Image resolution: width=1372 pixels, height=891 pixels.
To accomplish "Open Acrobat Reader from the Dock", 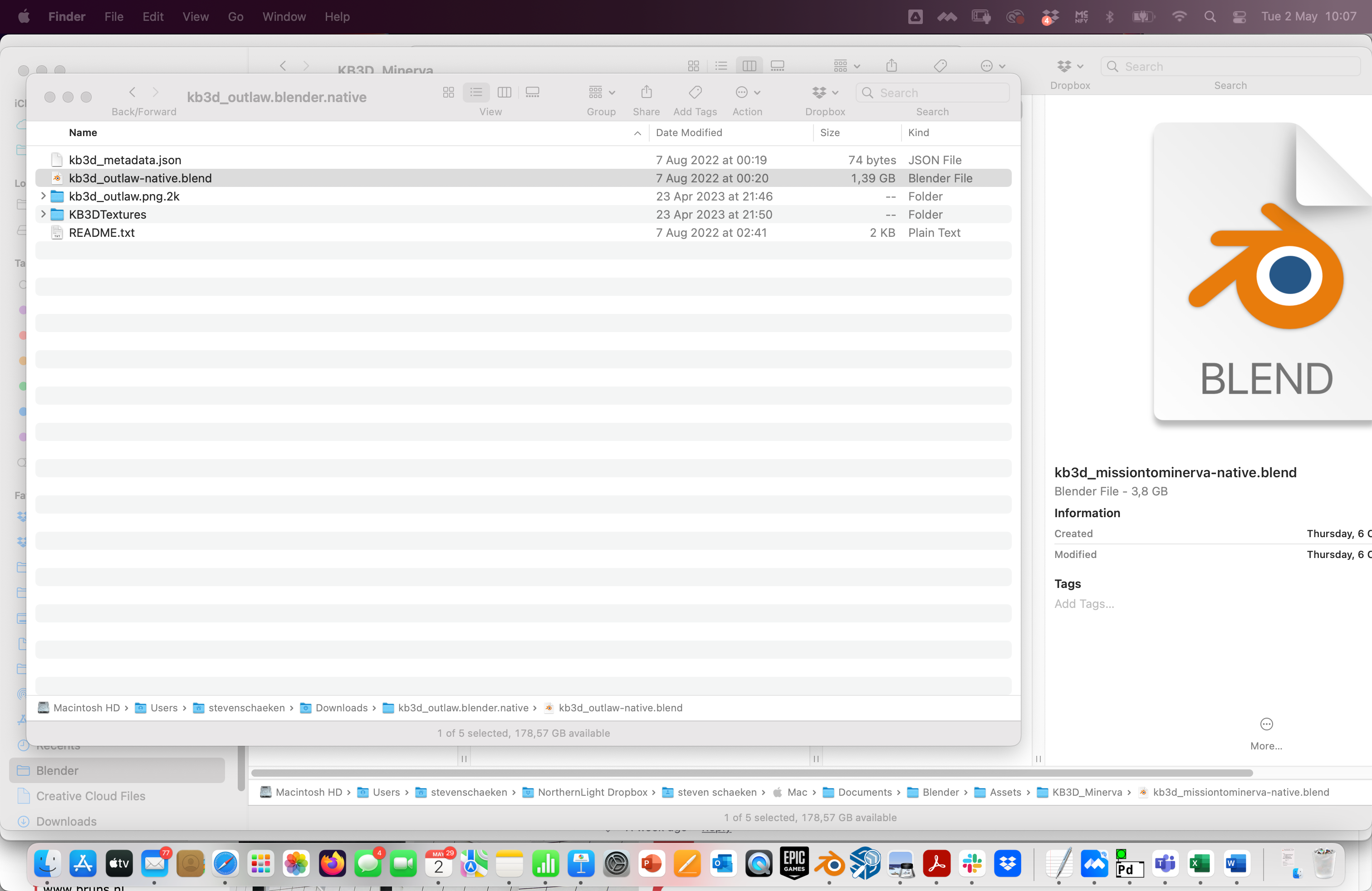I will [x=936, y=863].
